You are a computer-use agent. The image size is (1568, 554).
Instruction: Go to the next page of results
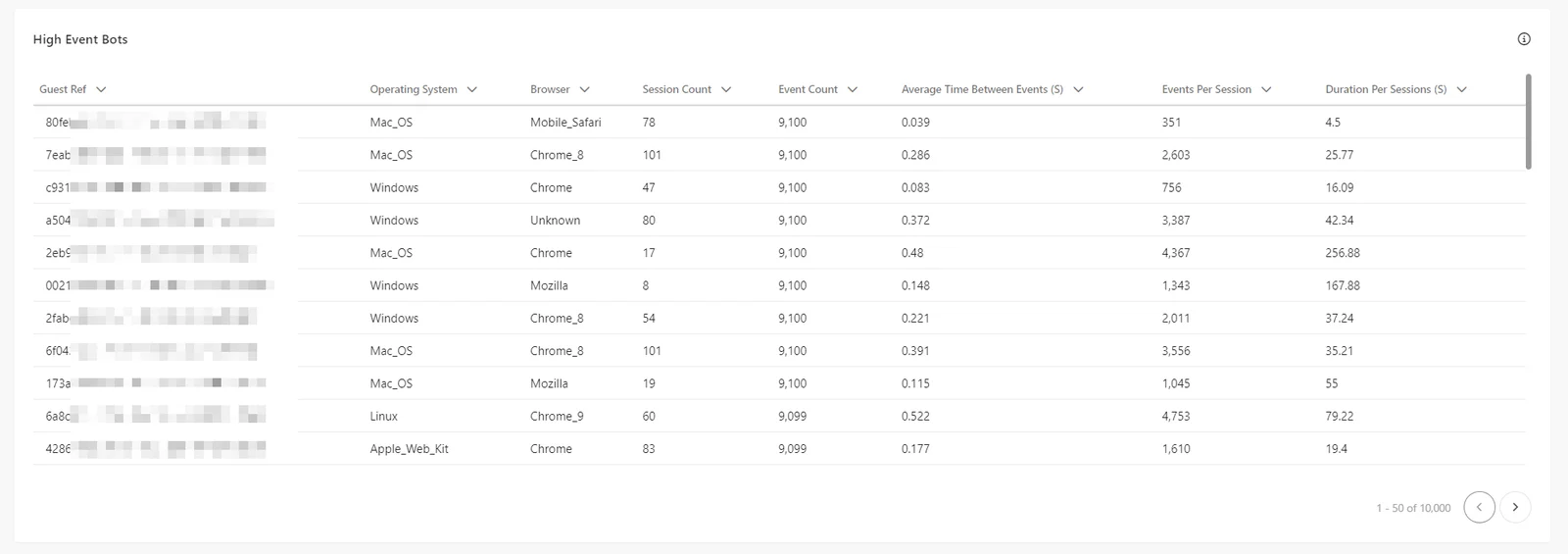(1515, 507)
